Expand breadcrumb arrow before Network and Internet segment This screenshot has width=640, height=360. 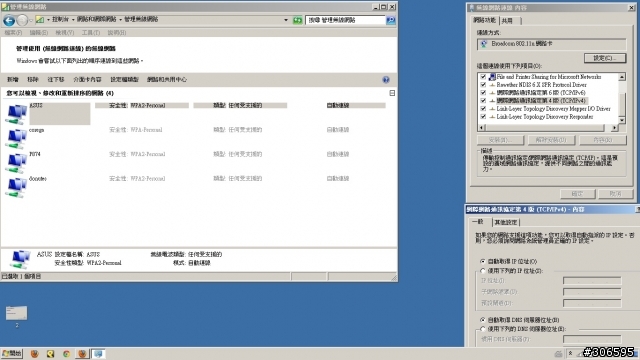coord(73,20)
